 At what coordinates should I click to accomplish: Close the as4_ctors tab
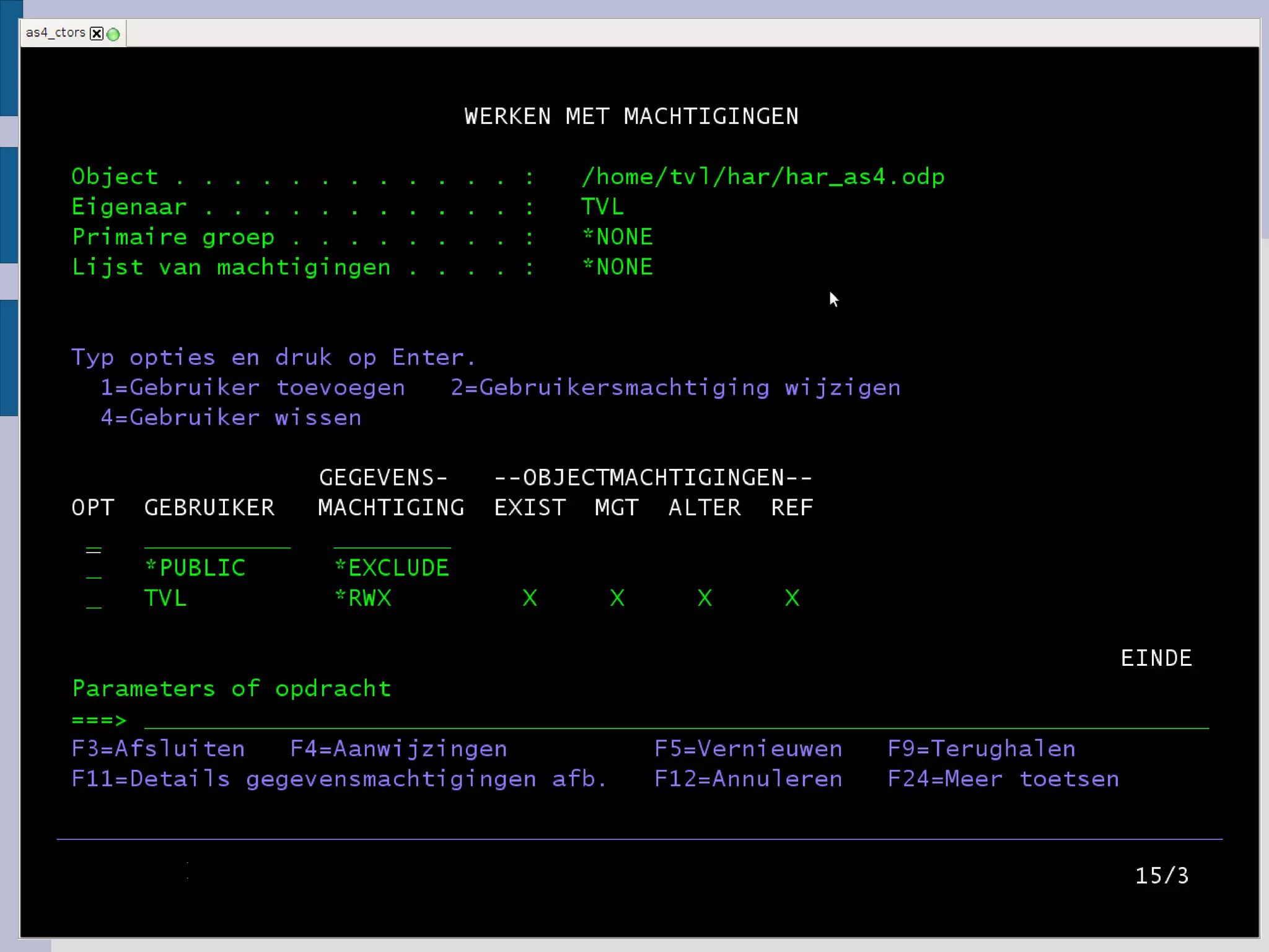click(97, 33)
